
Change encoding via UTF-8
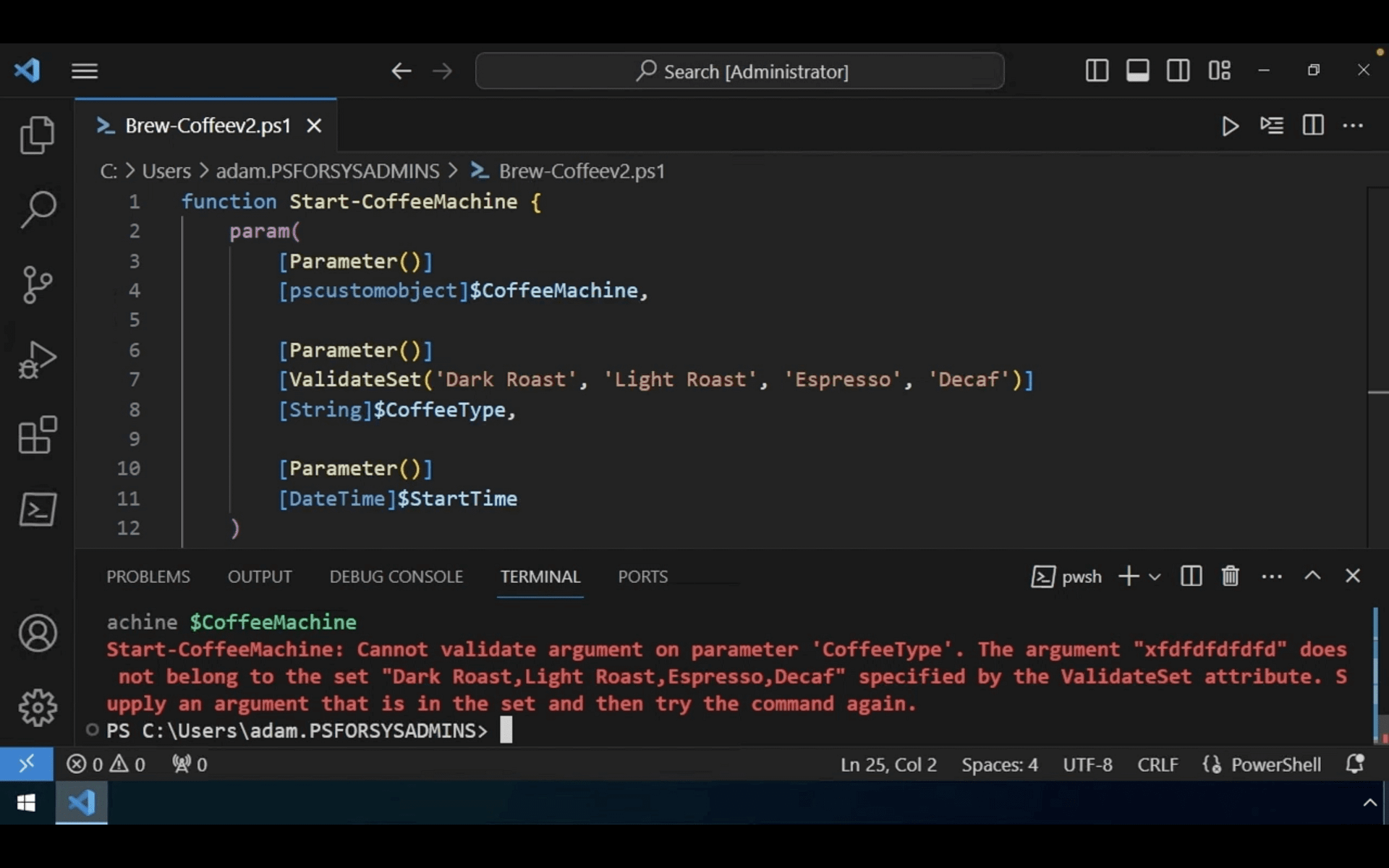tap(1087, 765)
